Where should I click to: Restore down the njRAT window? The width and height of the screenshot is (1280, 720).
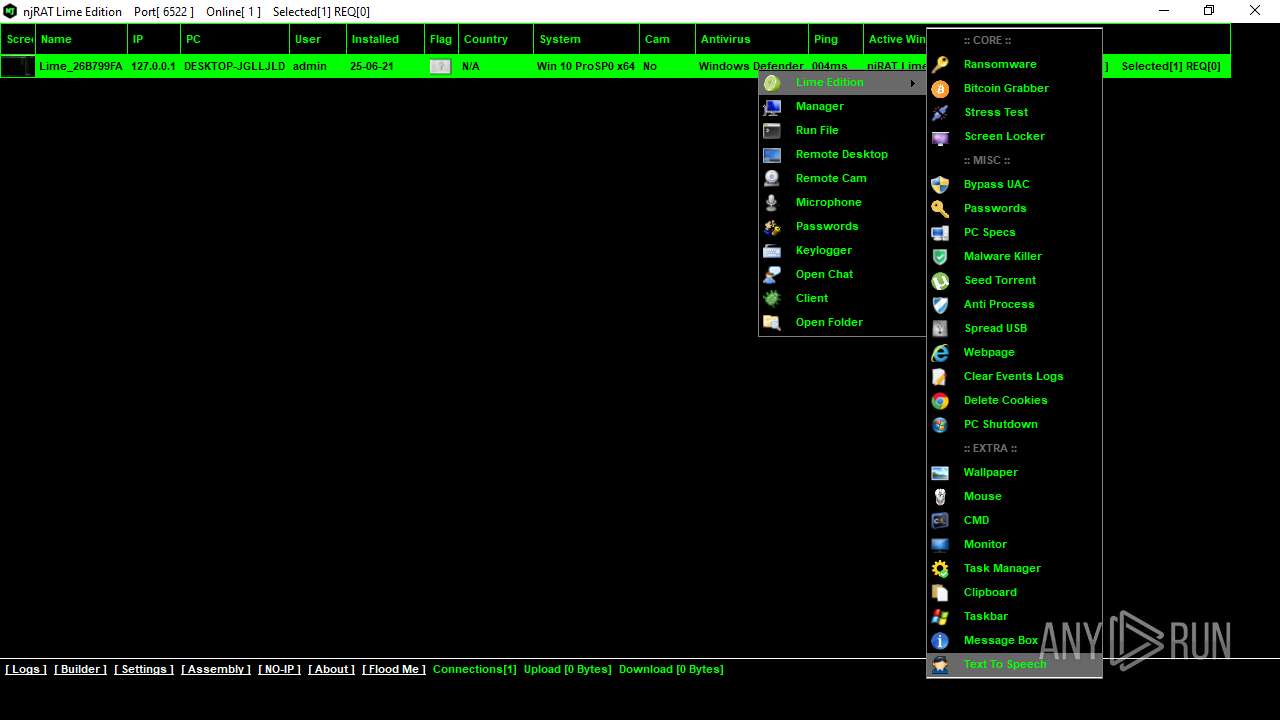pyautogui.click(x=1209, y=11)
